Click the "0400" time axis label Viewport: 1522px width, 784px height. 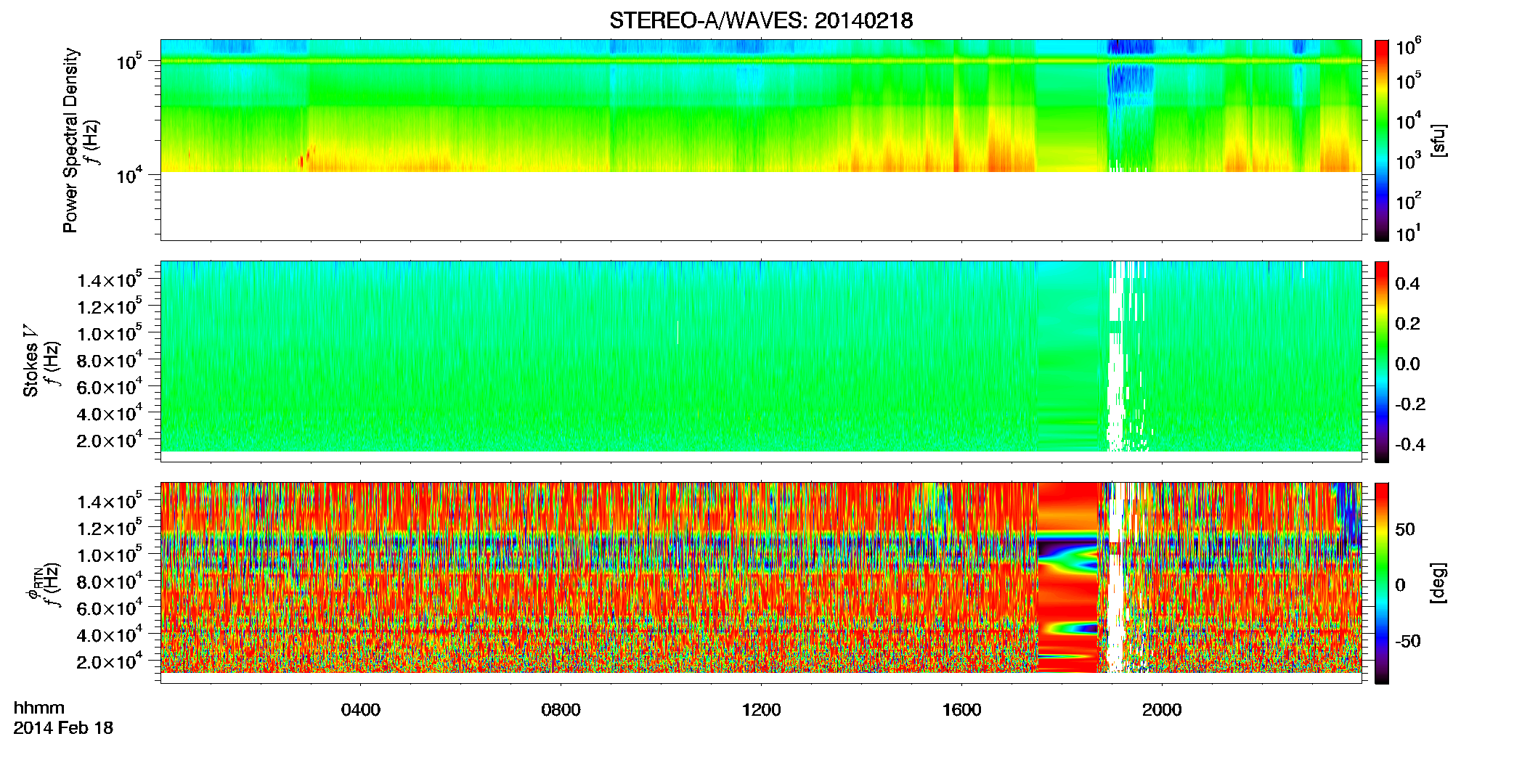(361, 710)
